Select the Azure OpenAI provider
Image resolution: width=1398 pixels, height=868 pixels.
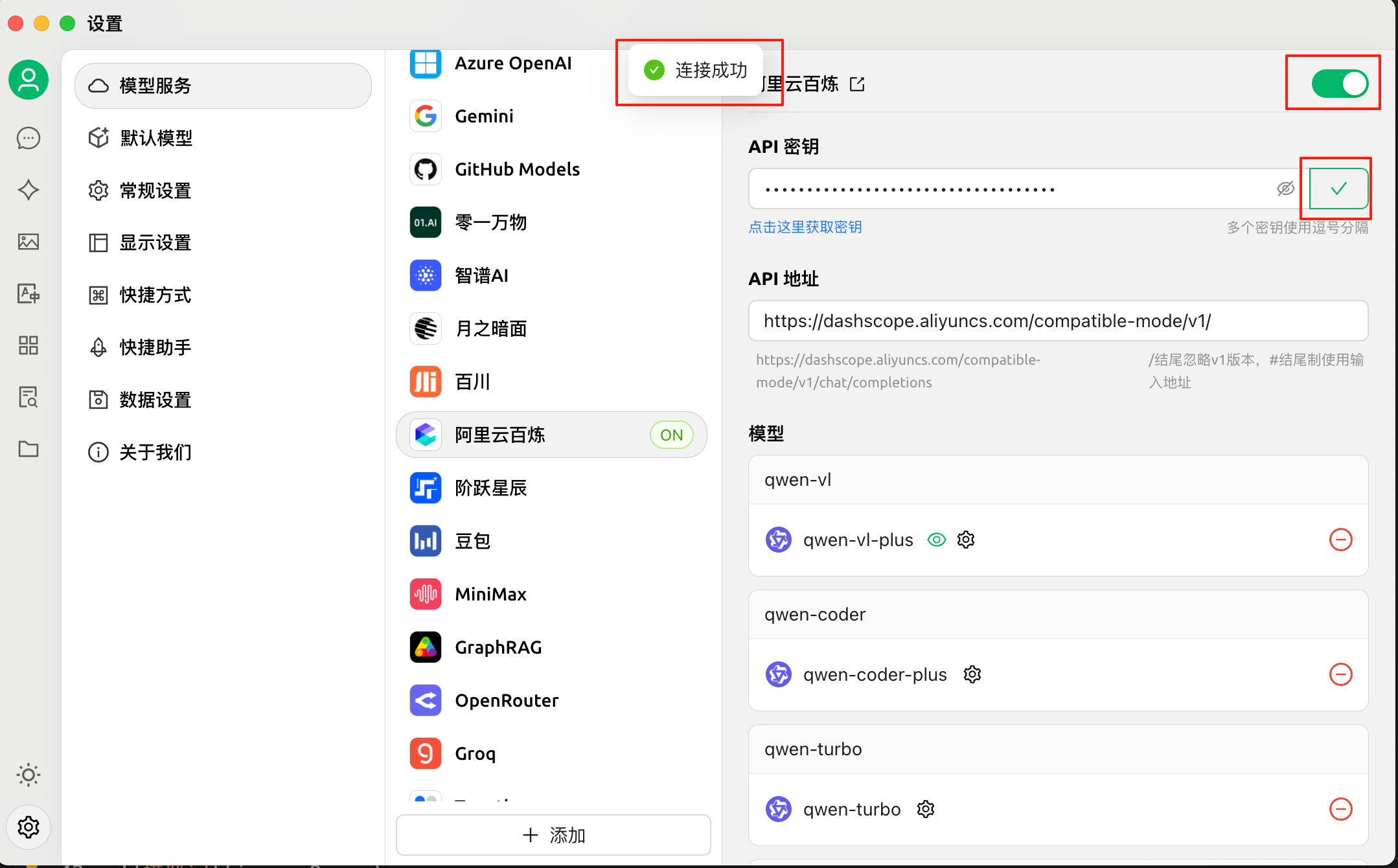click(551, 63)
